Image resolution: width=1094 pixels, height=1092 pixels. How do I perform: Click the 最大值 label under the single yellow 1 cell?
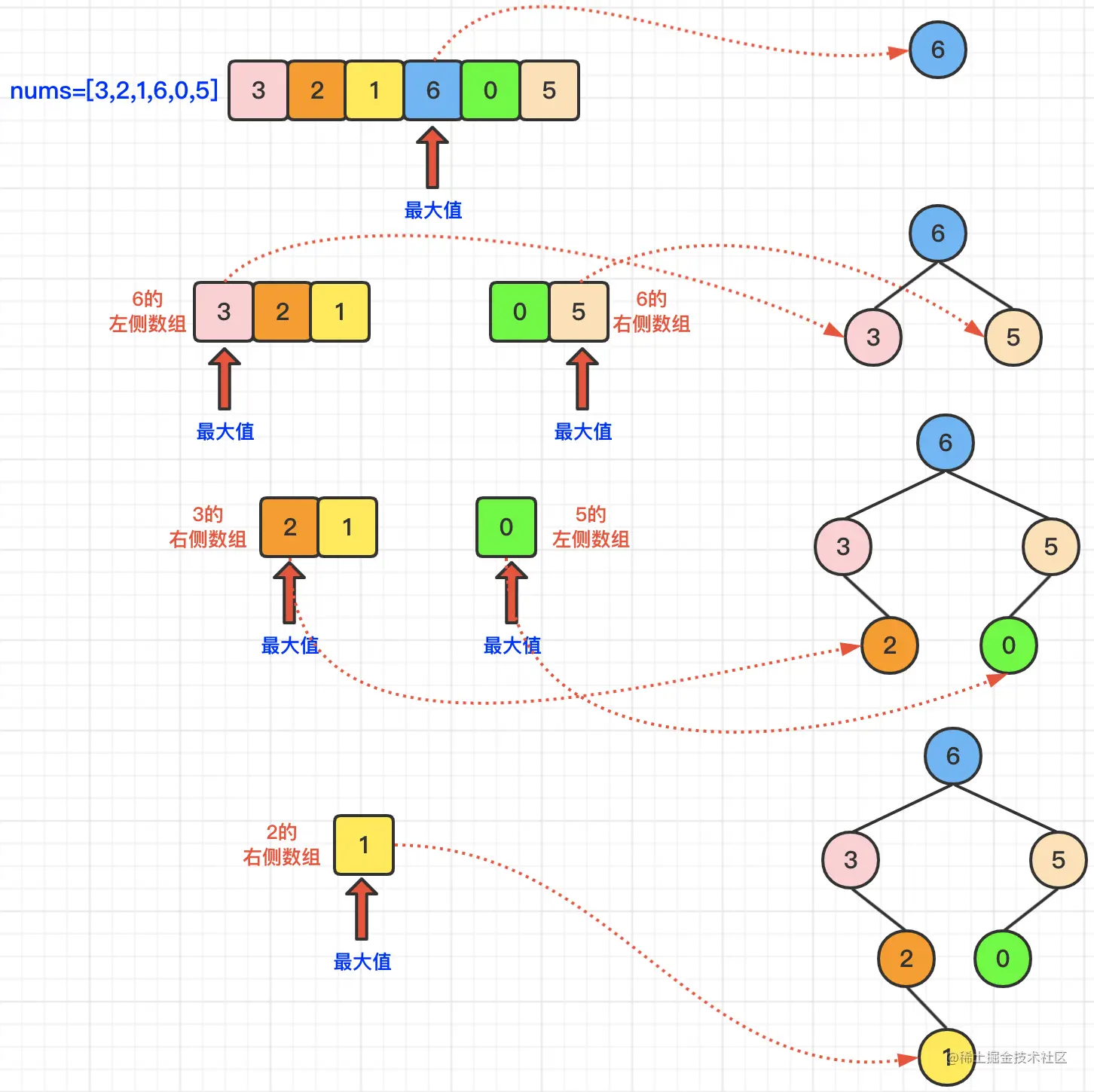pyautogui.click(x=362, y=962)
